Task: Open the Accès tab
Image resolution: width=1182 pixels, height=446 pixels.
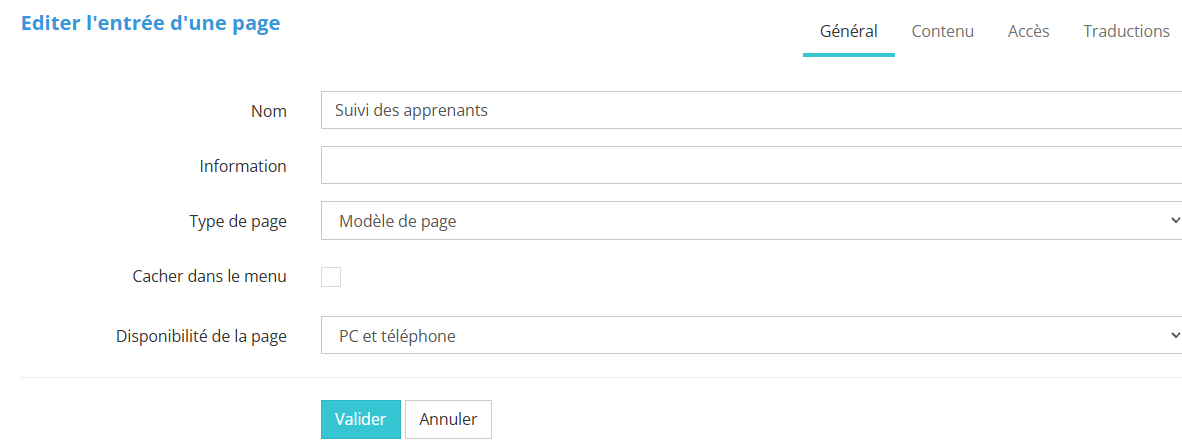Action: pyautogui.click(x=1028, y=31)
